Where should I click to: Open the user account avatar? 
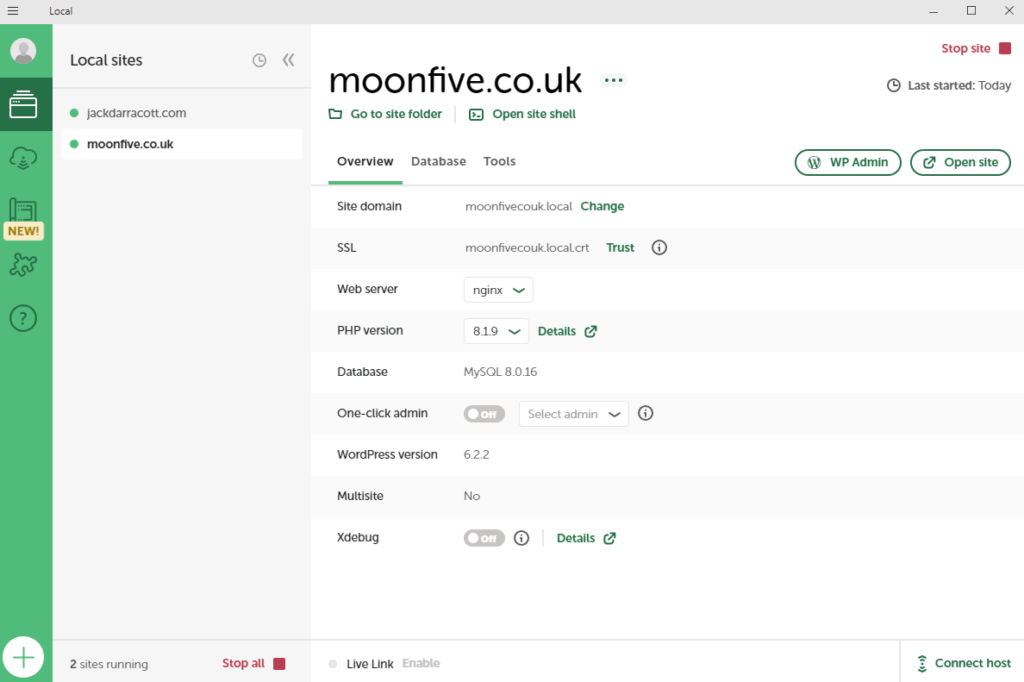[x=24, y=50]
